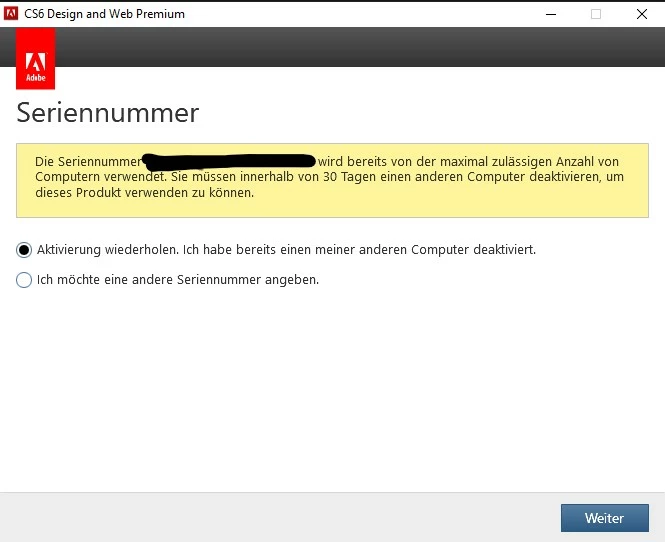Image resolution: width=665 pixels, height=542 pixels.
Task: Click the 'Seriennummer' heading
Action: (108, 113)
